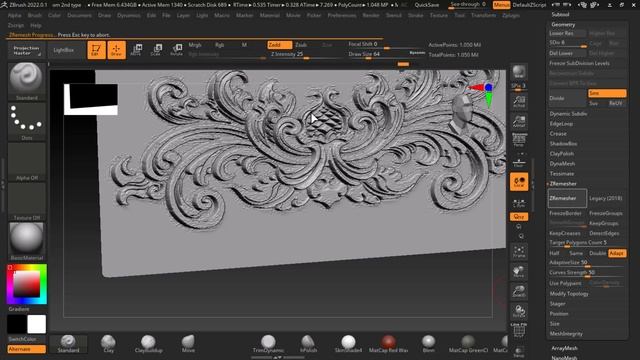This screenshot has width=640, height=360.
Task: Click the Move canvas button
Action: (x=519, y=272)
